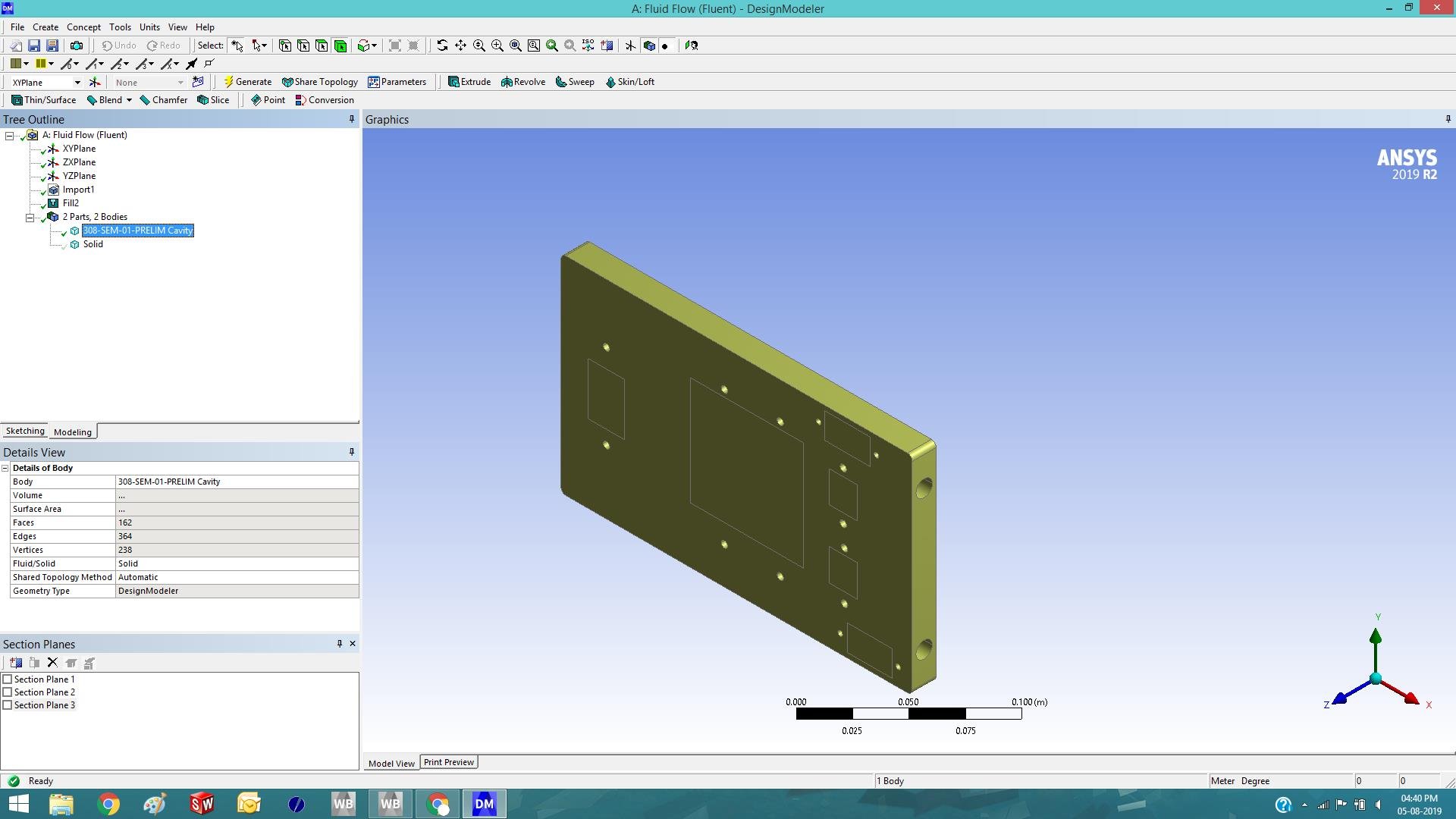The width and height of the screenshot is (1456, 819).
Task: Select the Solid body in tree
Action: [93, 244]
